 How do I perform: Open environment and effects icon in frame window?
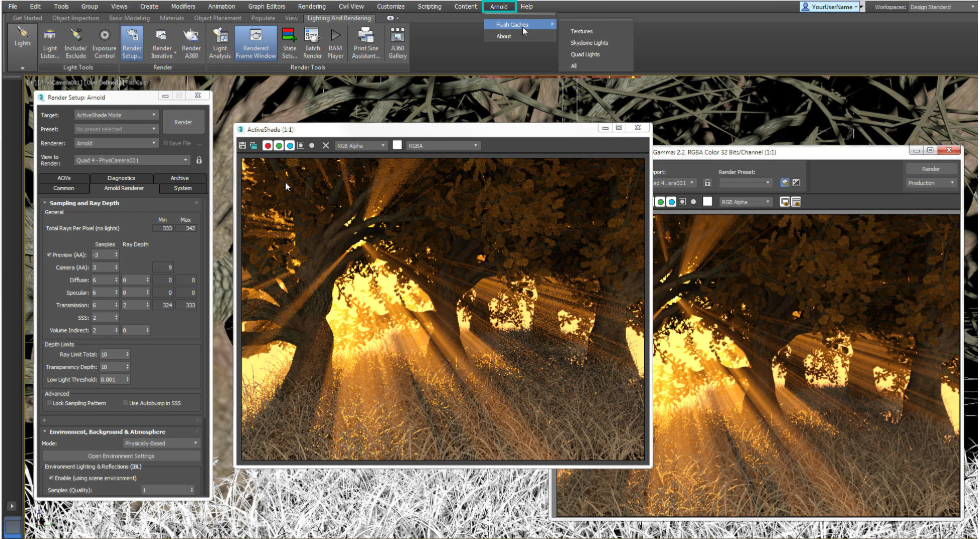[x=796, y=183]
